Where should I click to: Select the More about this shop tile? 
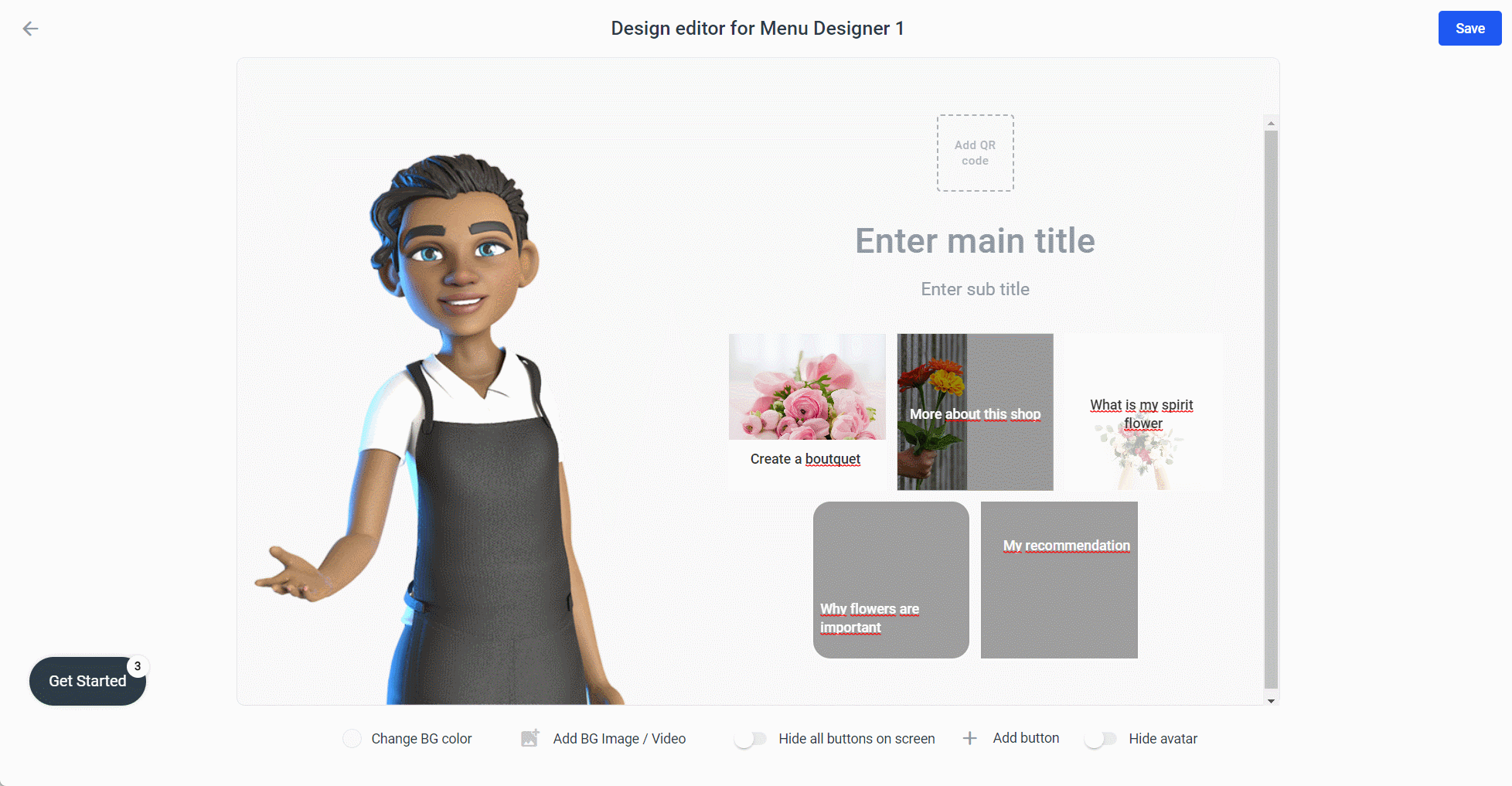[975, 412]
